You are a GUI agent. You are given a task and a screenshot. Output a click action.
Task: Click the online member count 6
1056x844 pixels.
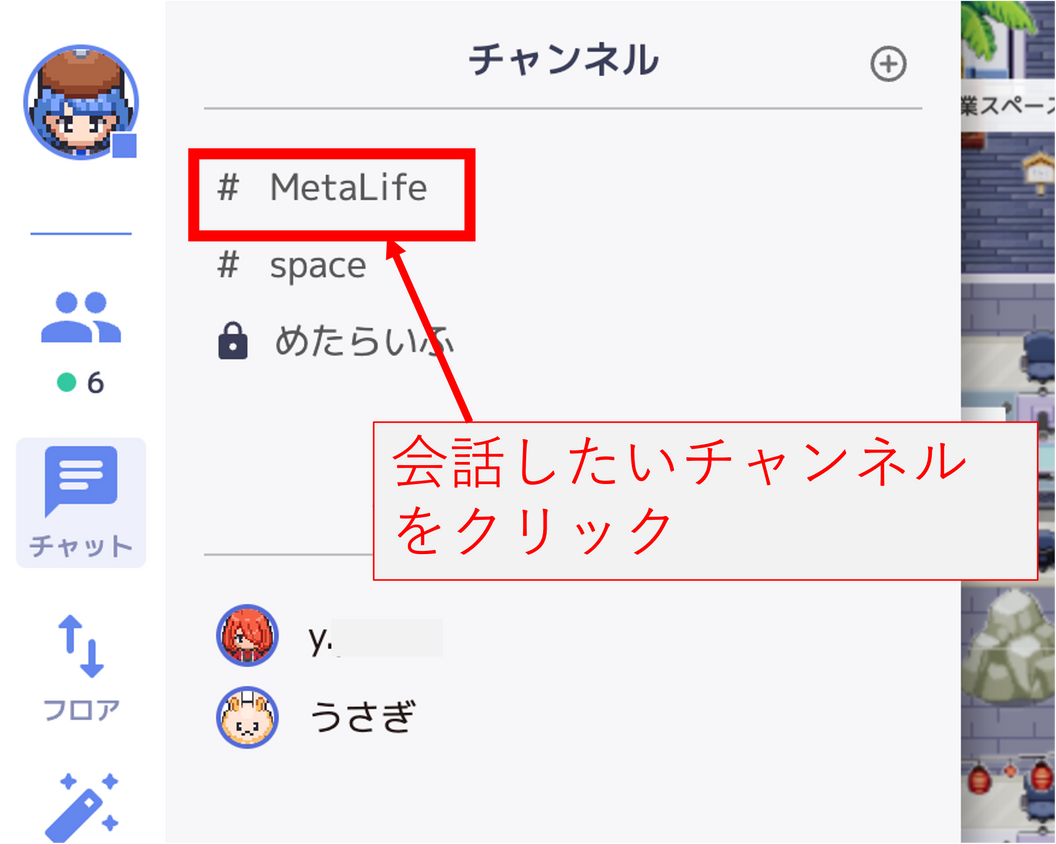[96, 383]
